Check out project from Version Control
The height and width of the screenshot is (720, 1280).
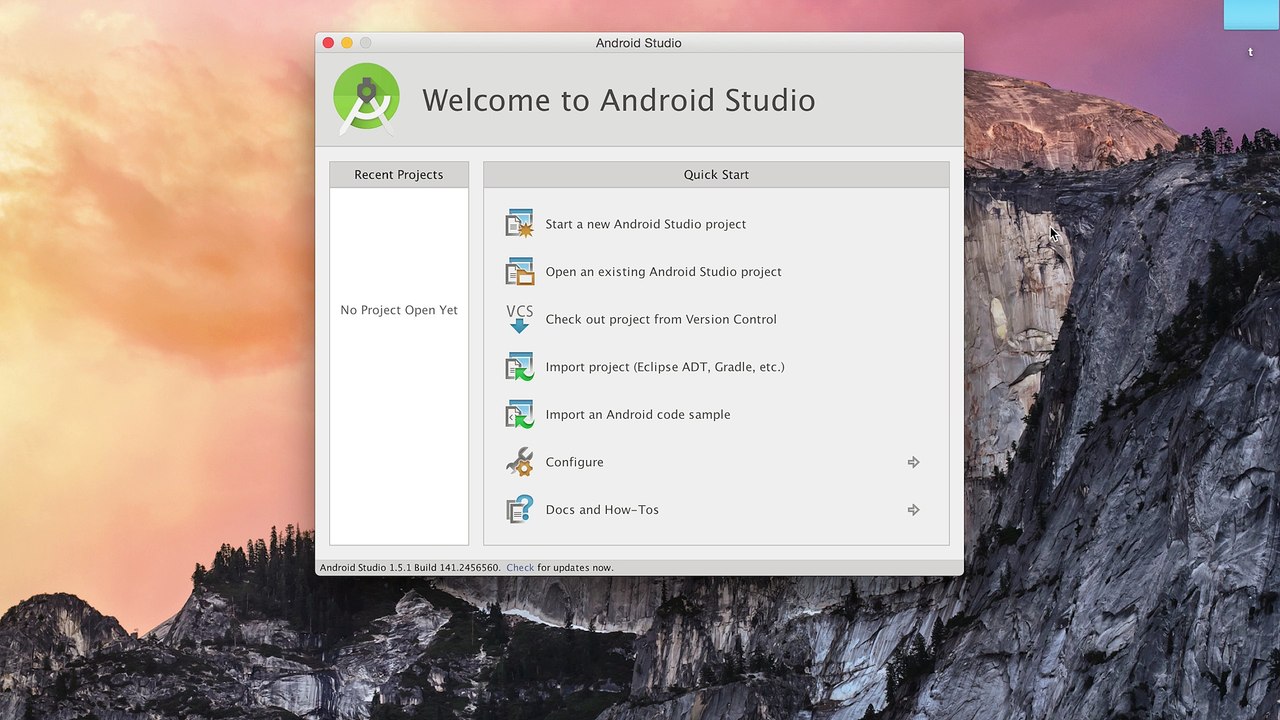(661, 319)
